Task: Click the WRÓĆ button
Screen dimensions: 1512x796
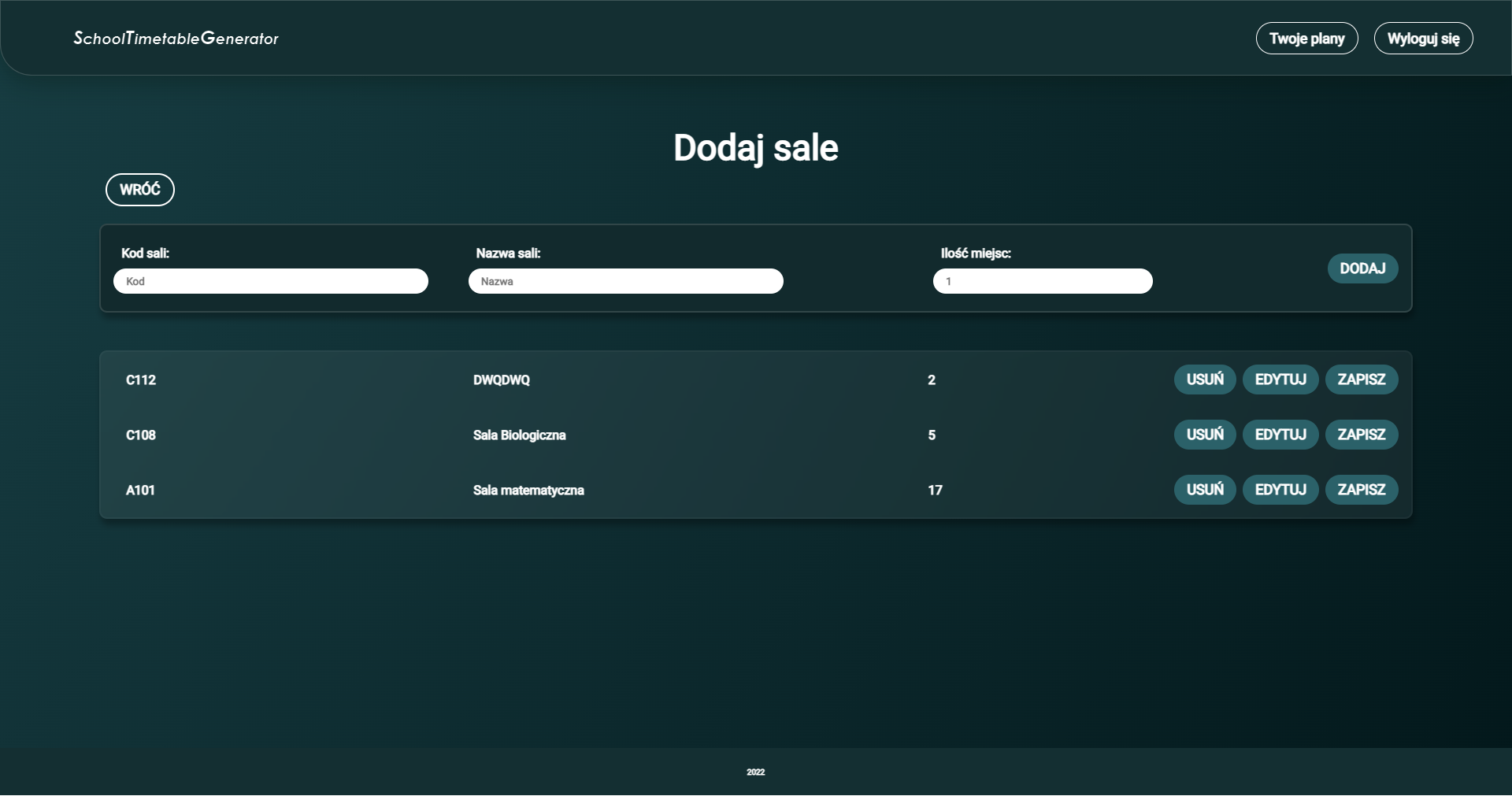Action: (x=139, y=190)
